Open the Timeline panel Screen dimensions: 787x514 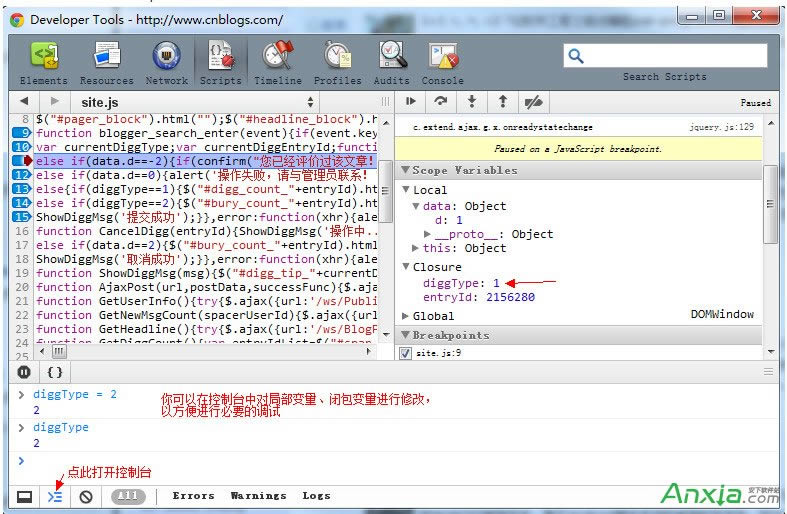point(278,63)
